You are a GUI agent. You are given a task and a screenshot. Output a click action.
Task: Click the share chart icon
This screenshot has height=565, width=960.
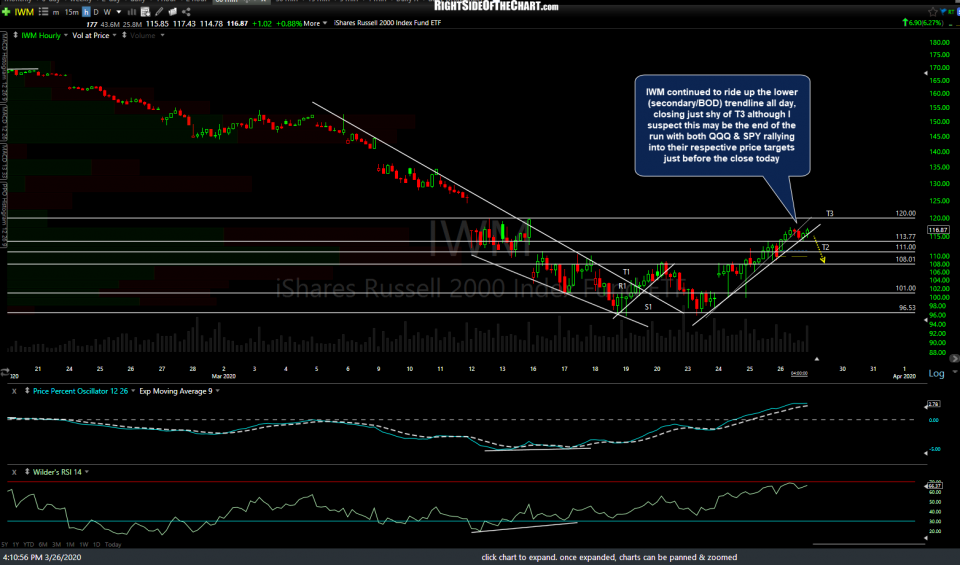pos(186,12)
